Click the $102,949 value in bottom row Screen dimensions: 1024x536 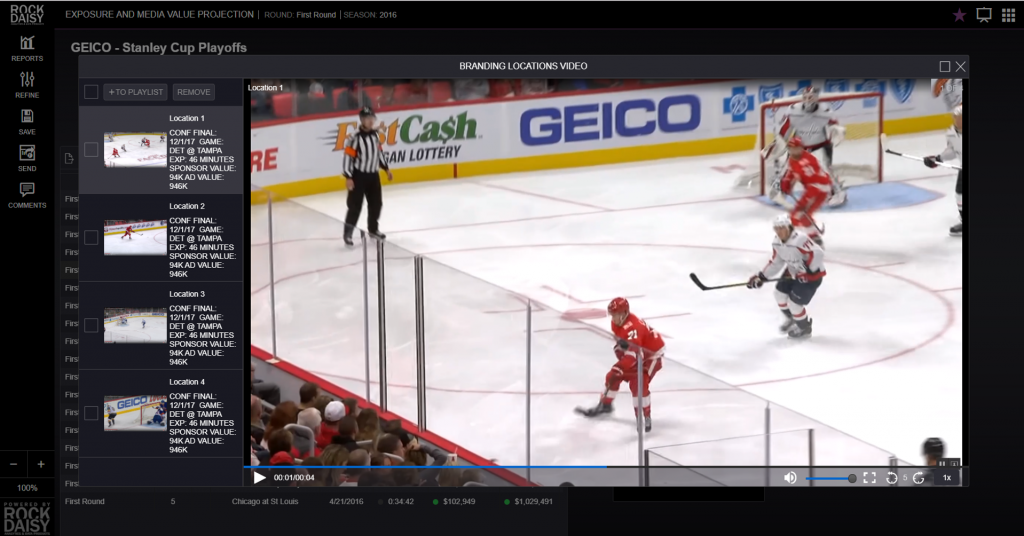[x=459, y=501]
